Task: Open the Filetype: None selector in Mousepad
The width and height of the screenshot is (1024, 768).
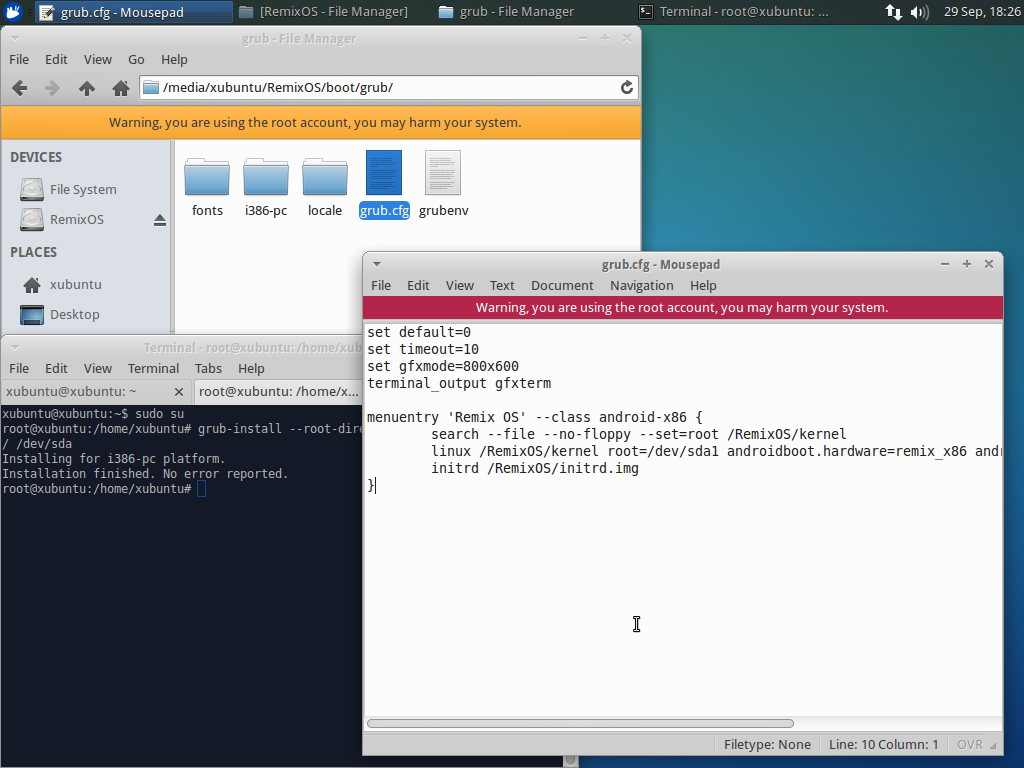Action: pyautogui.click(x=767, y=744)
